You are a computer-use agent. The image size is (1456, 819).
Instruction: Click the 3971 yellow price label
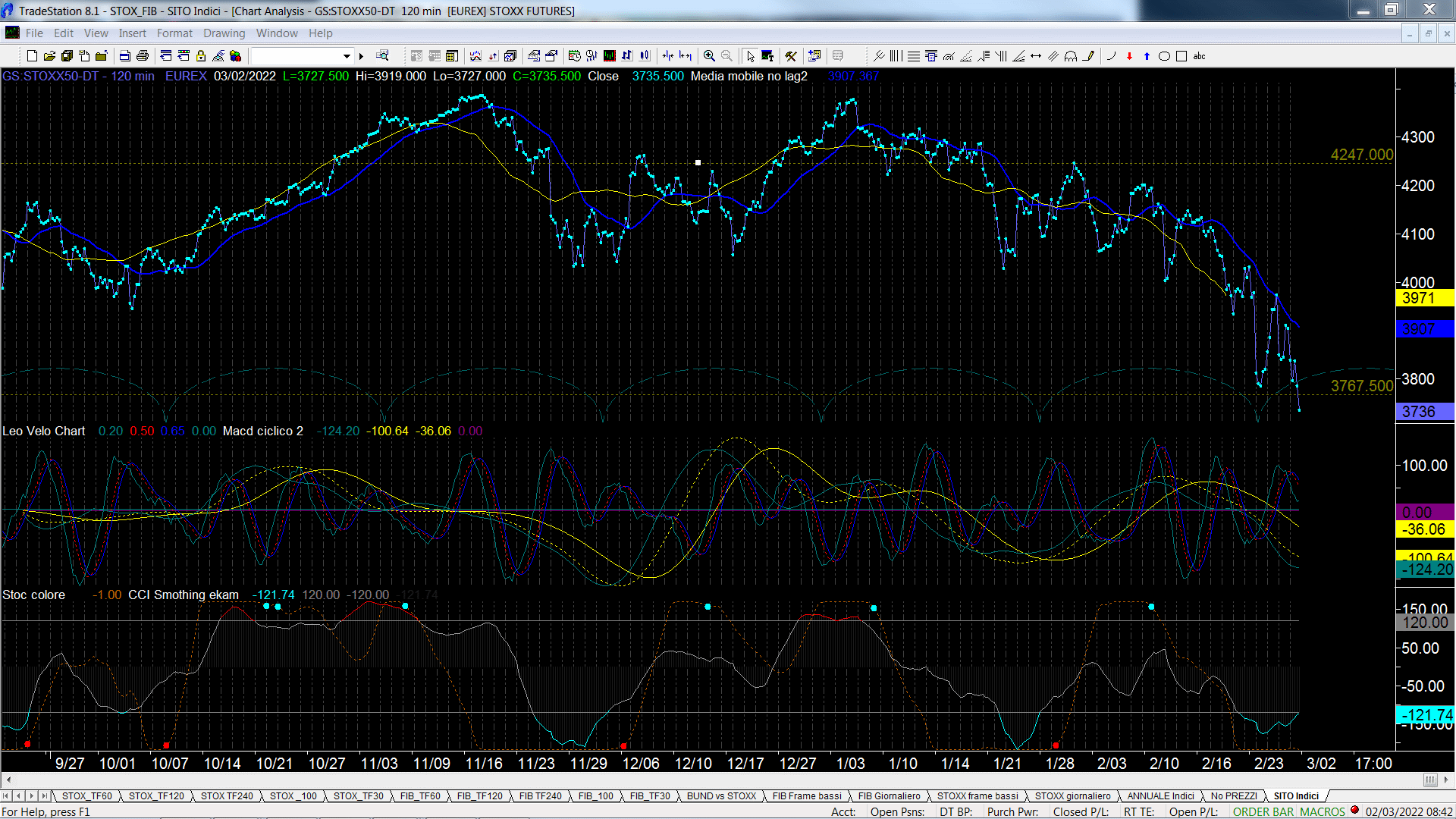pyautogui.click(x=1424, y=298)
